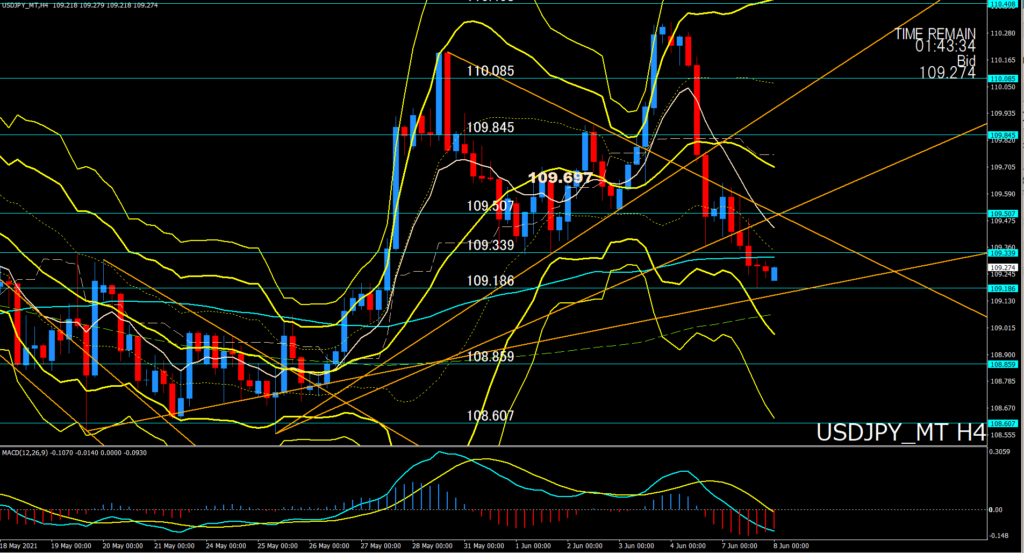Select the 108.859 level label inside the chart
This screenshot has height=553, width=1024.
click(490, 356)
